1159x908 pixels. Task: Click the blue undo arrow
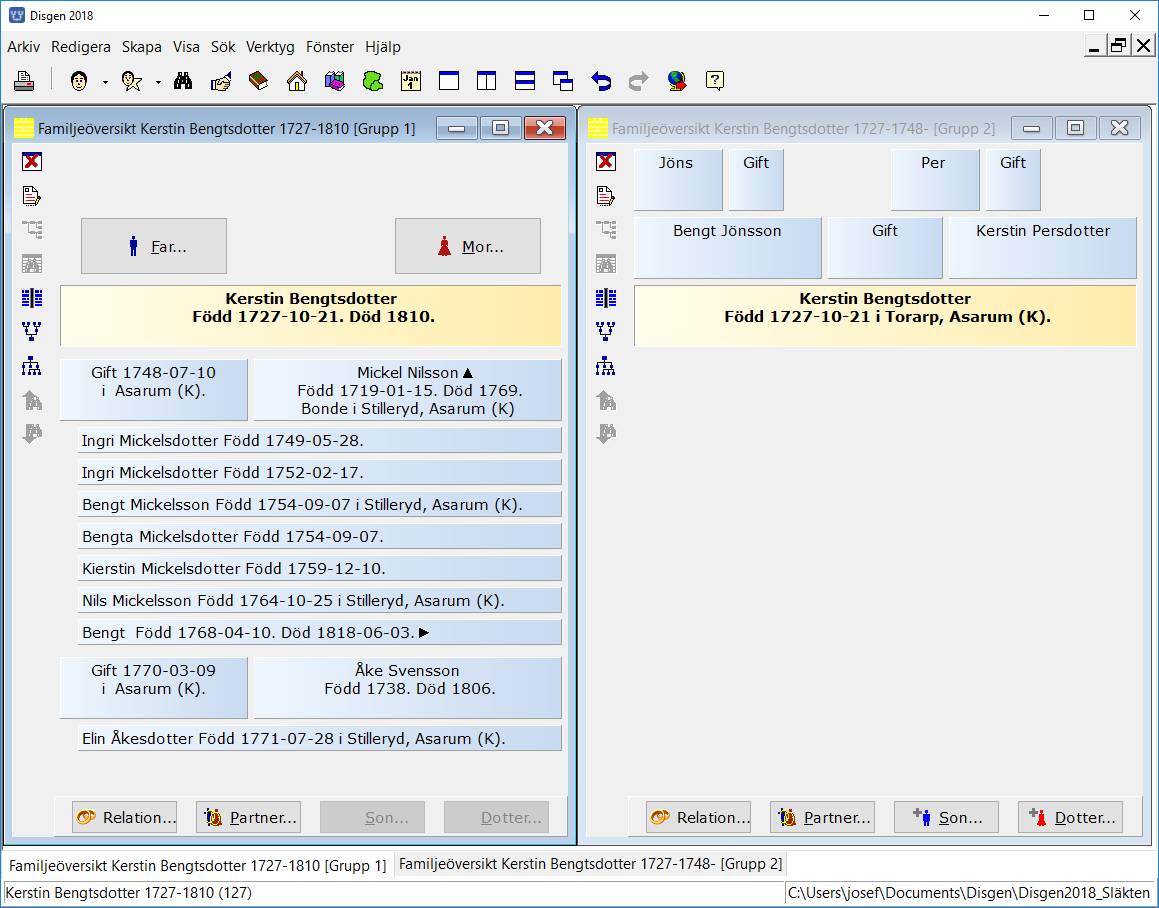(601, 81)
